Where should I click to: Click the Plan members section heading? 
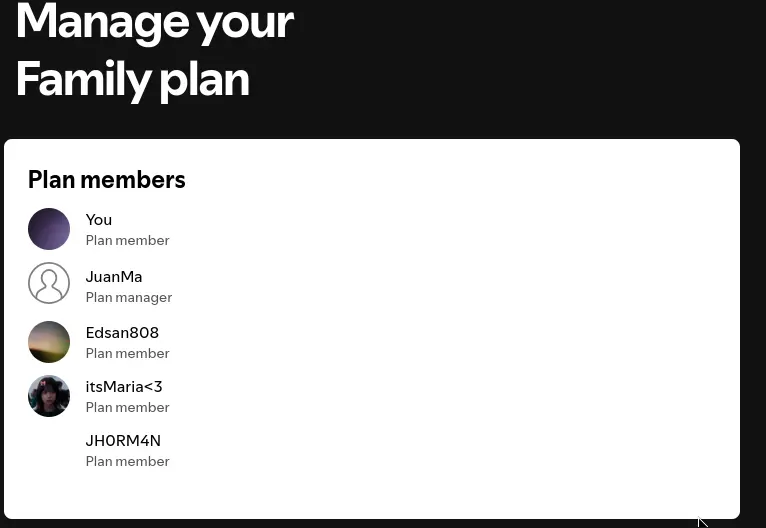(106, 180)
